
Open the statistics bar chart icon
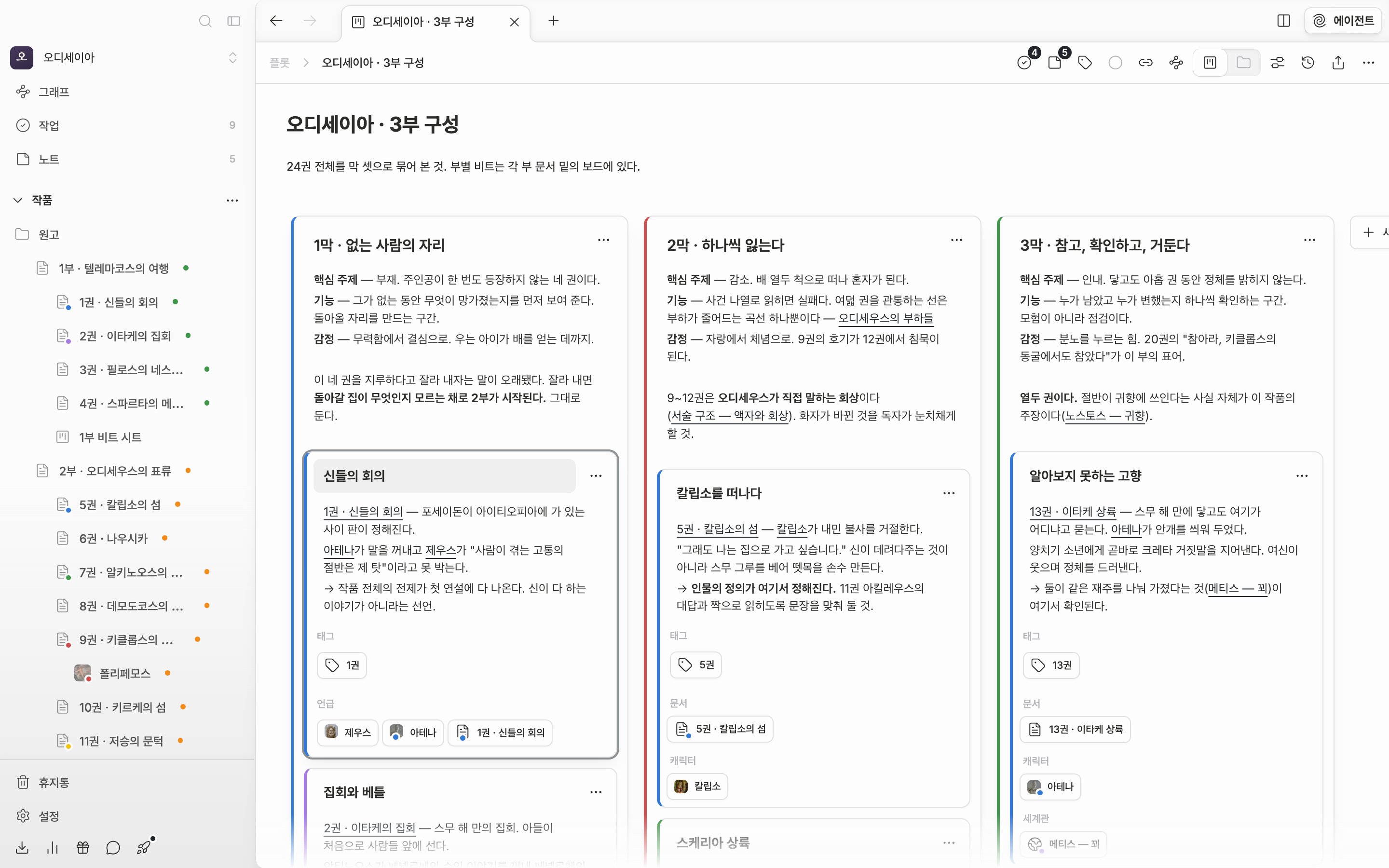pos(52,847)
